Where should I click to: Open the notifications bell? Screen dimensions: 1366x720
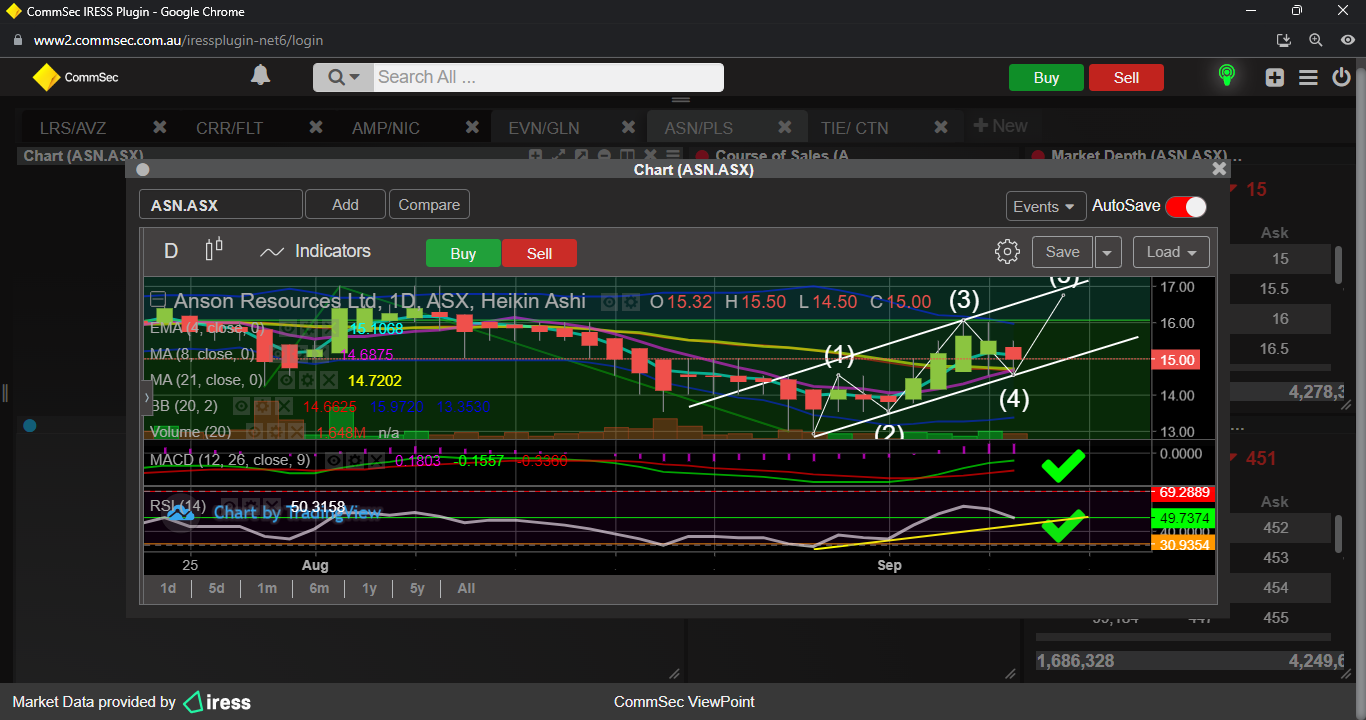(260, 76)
